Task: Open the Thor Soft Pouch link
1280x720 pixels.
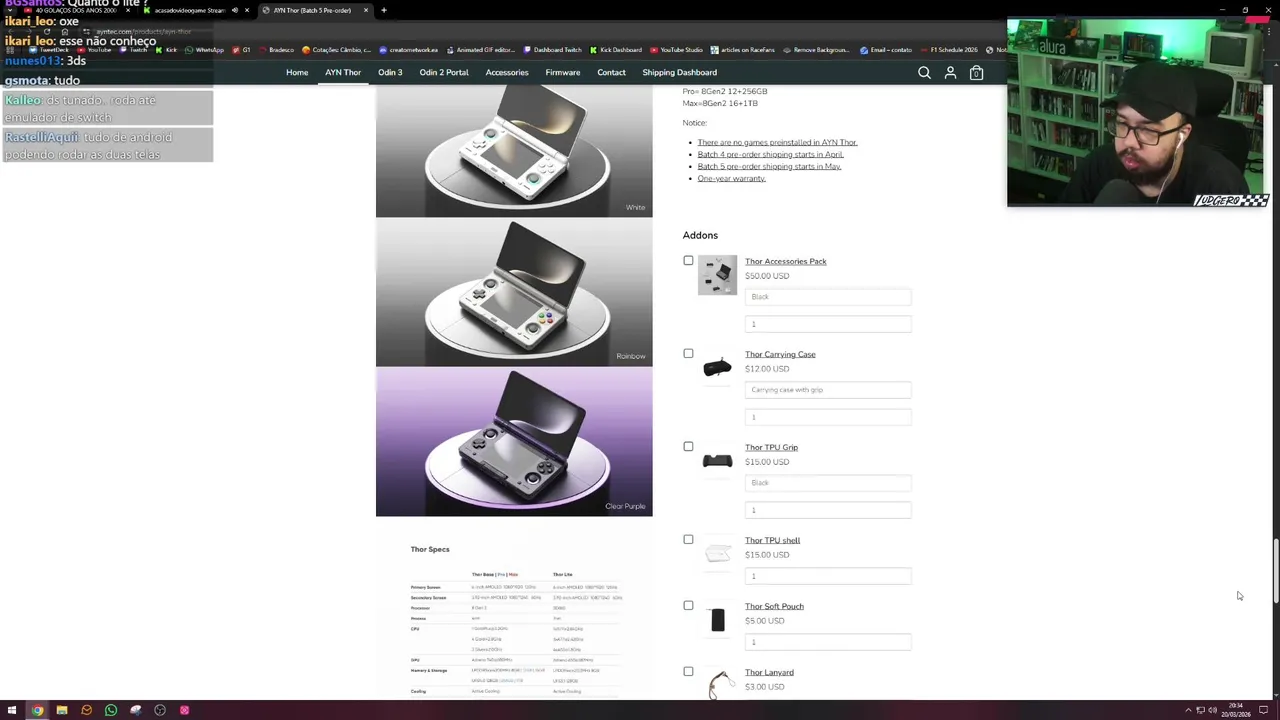Action: (x=774, y=606)
